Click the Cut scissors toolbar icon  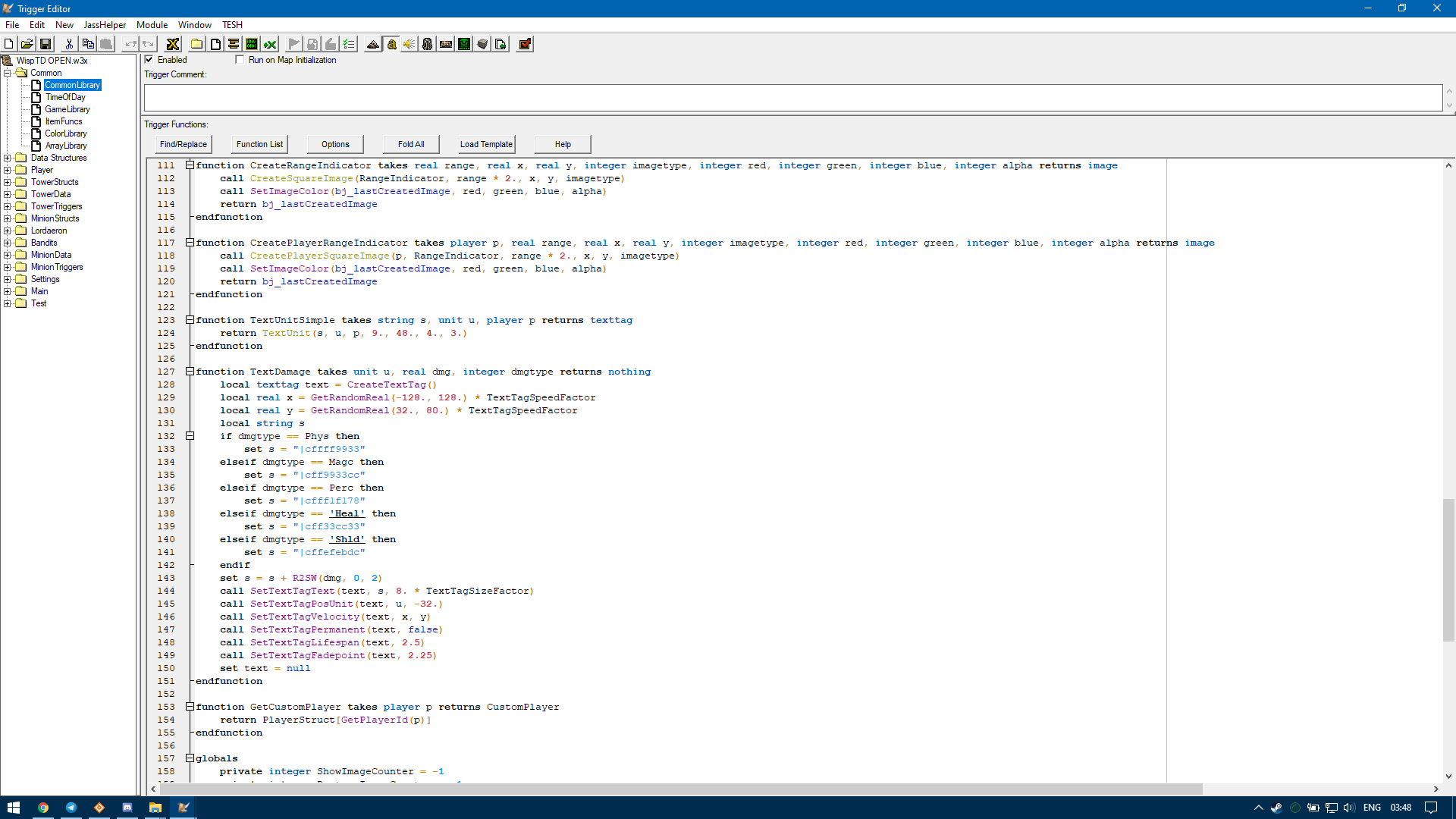coord(69,44)
